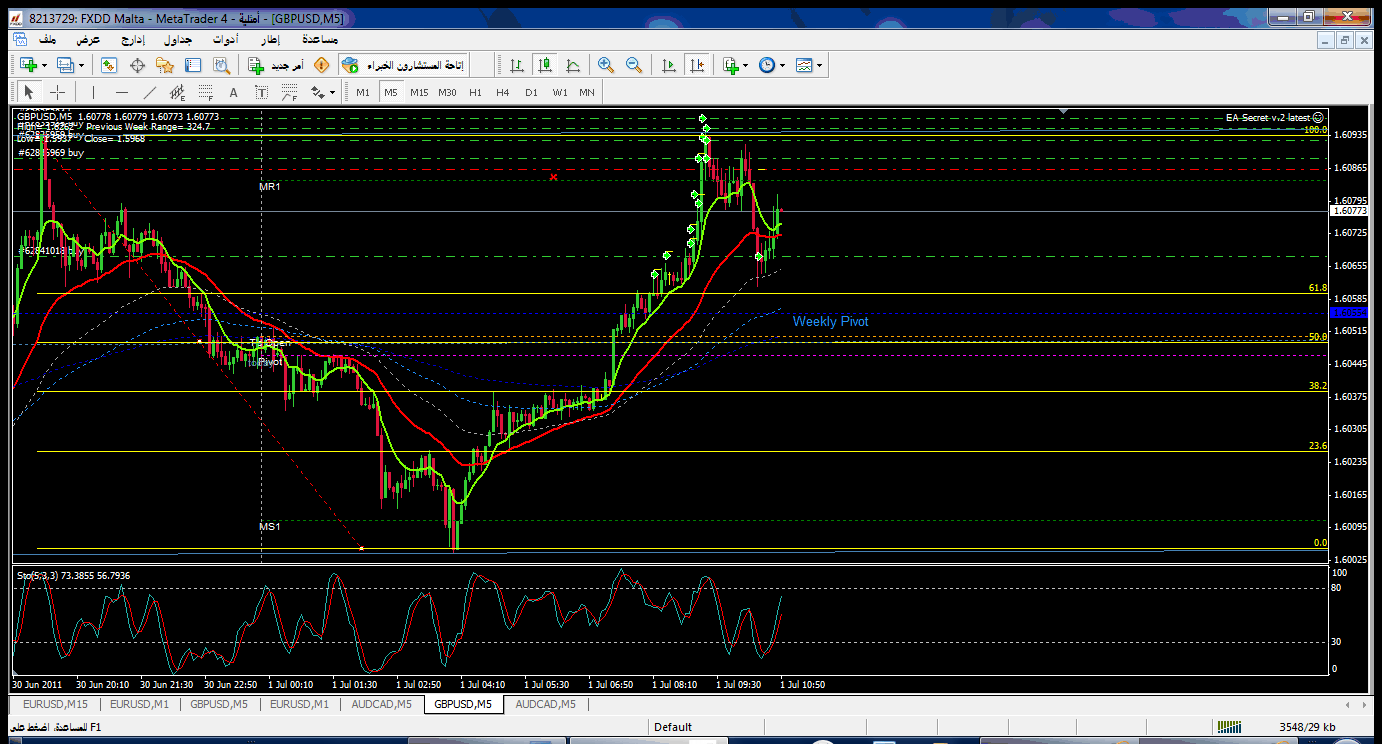Toggle chart shift from right border
Image resolution: width=1382 pixels, height=744 pixels.
pyautogui.click(x=697, y=65)
